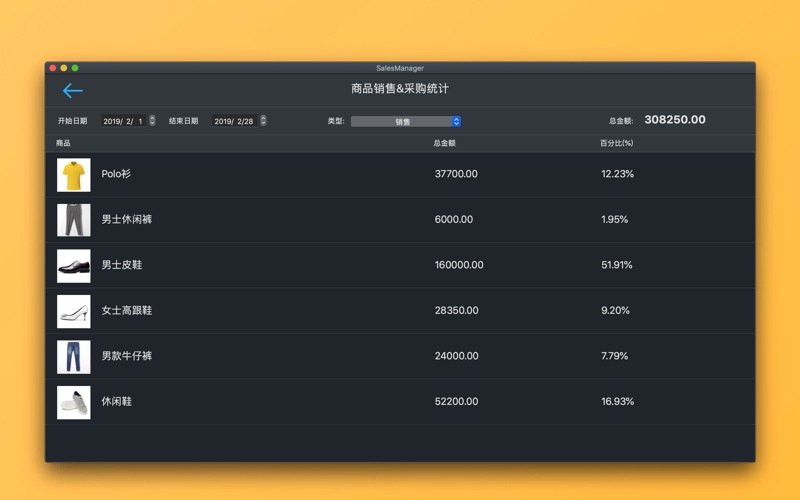Click the percentage 1.95%

click(x=614, y=219)
